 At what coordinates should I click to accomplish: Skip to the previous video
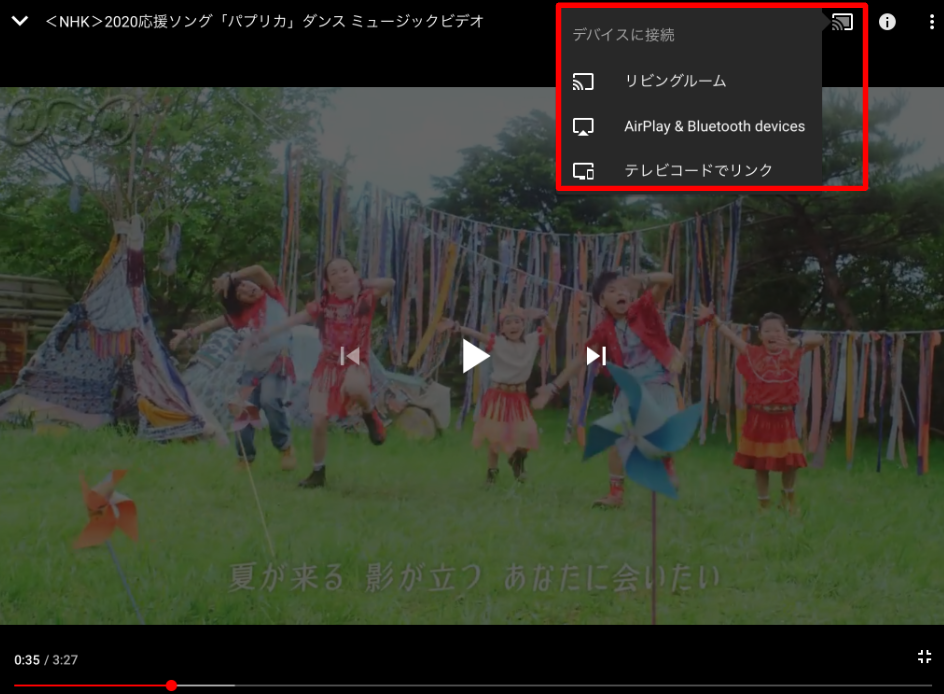(x=350, y=356)
